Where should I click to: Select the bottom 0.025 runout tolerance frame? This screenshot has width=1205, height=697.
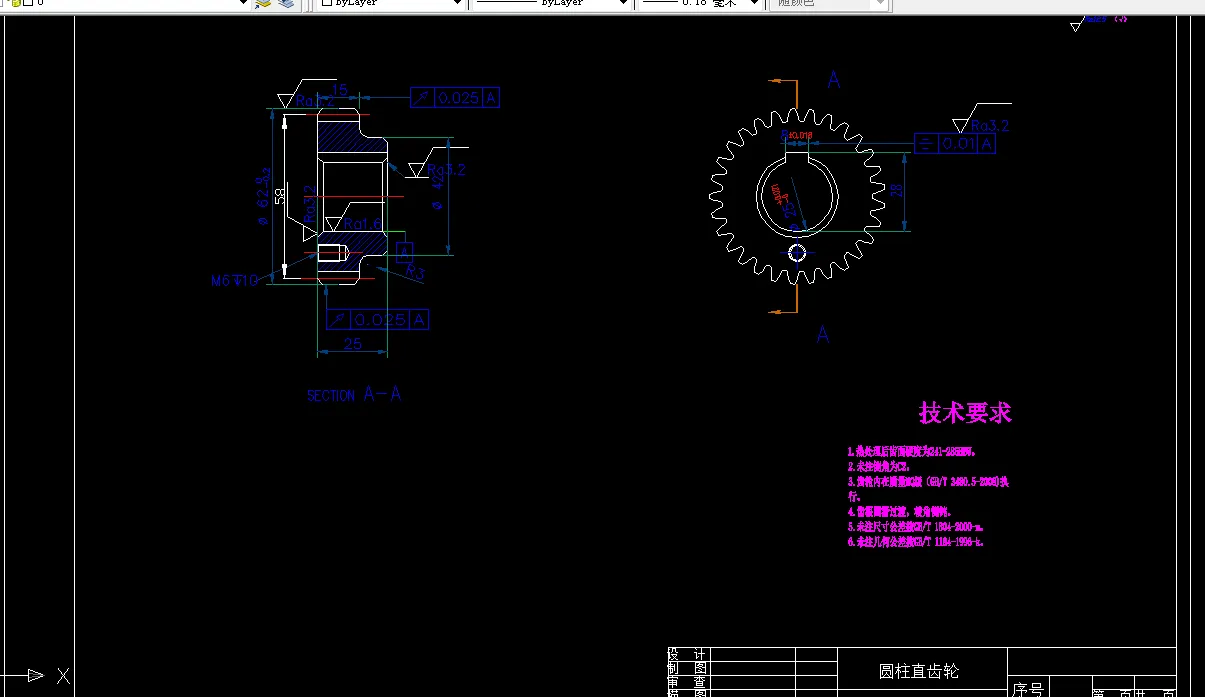click(379, 319)
